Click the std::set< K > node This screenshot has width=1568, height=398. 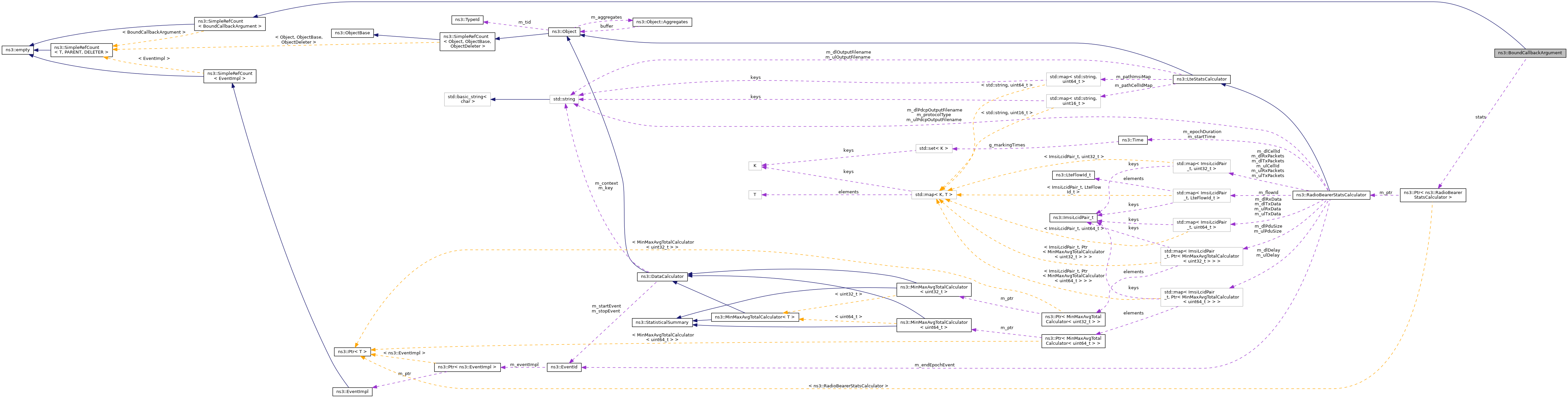tap(934, 148)
